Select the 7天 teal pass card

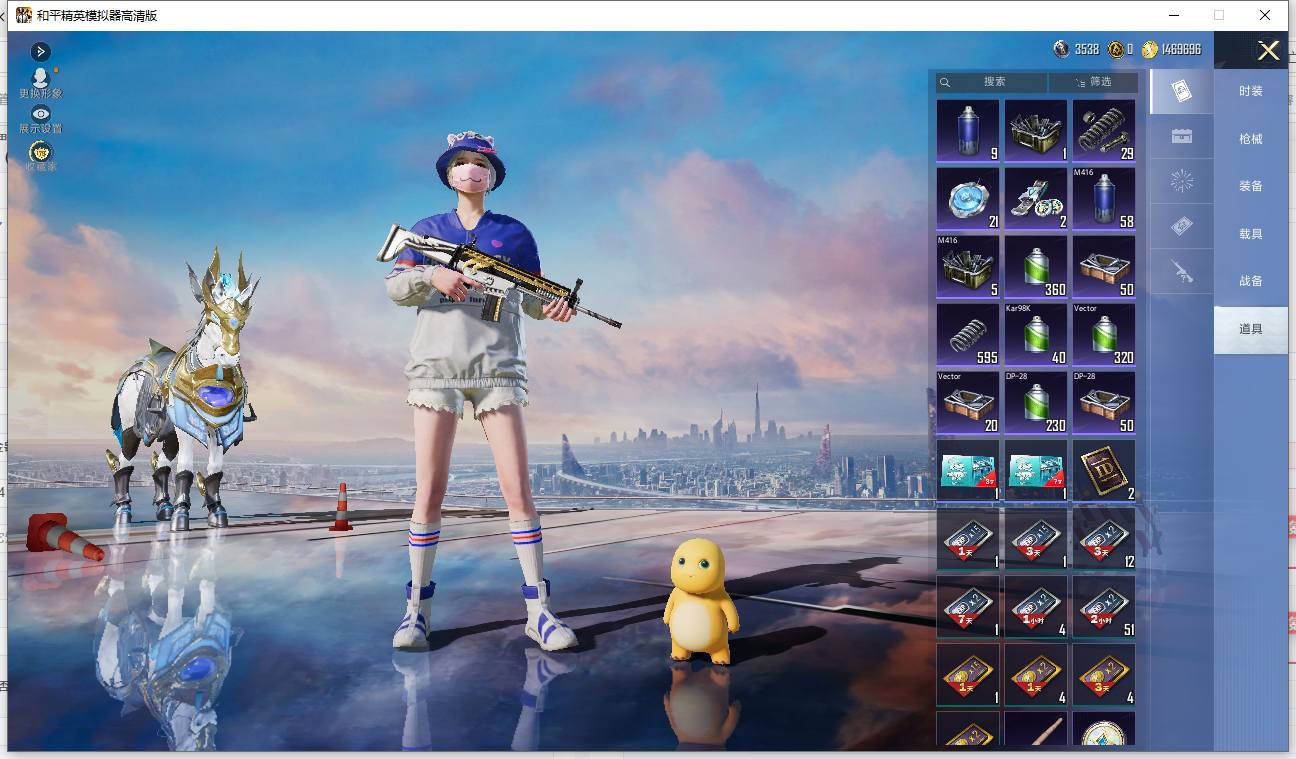1036,470
